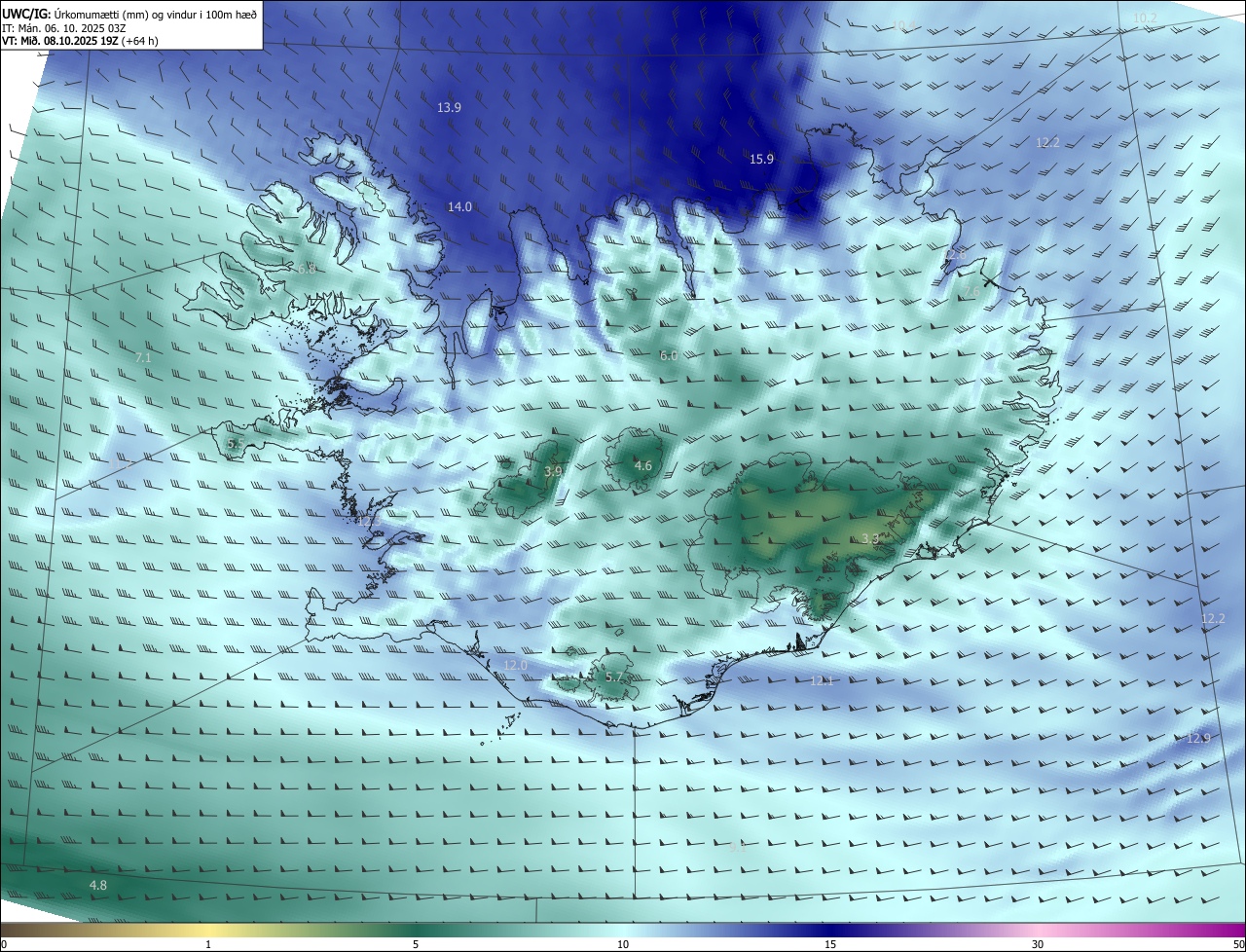
Task: Select the 12.0 value label
Action: (x=515, y=666)
